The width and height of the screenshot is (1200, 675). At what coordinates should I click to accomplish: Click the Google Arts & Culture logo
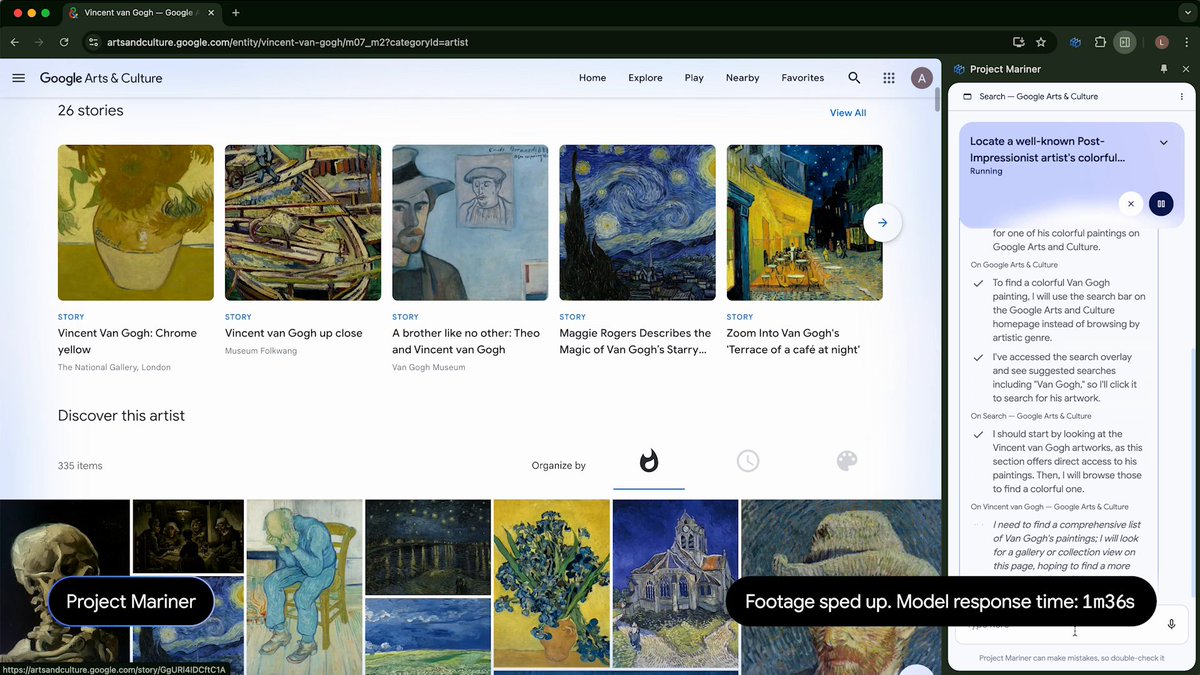(x=101, y=78)
